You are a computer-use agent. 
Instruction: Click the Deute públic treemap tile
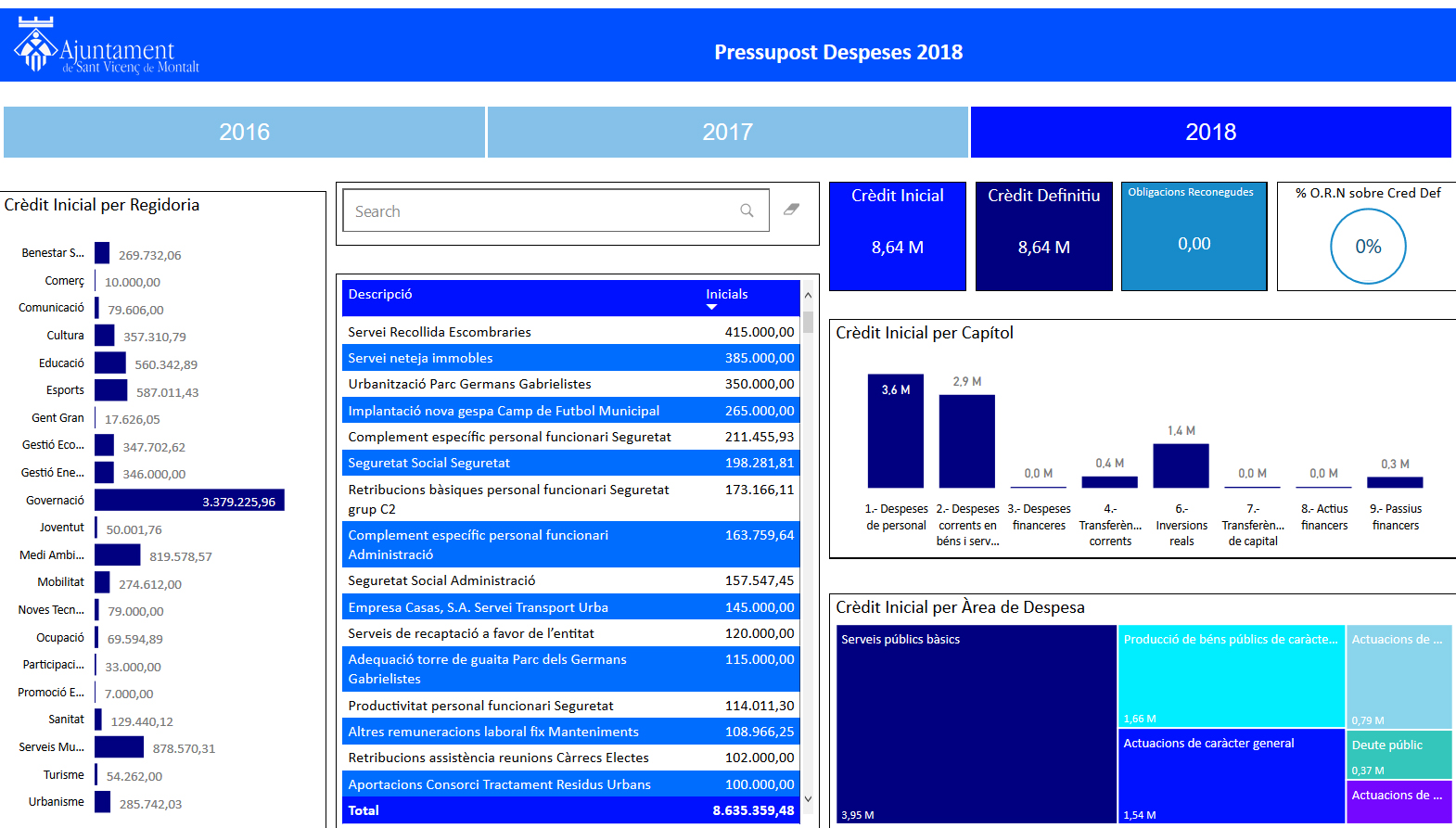pos(1399,755)
